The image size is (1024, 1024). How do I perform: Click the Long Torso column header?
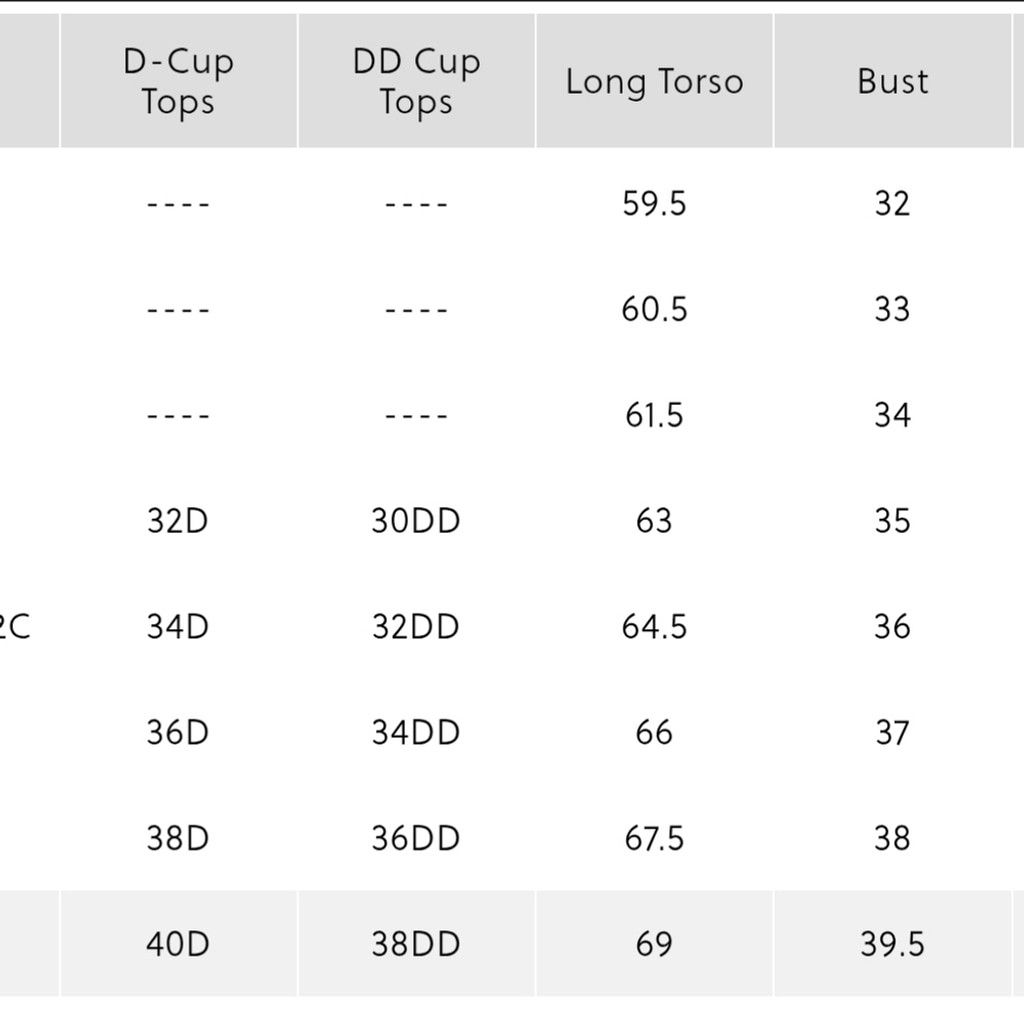(654, 81)
